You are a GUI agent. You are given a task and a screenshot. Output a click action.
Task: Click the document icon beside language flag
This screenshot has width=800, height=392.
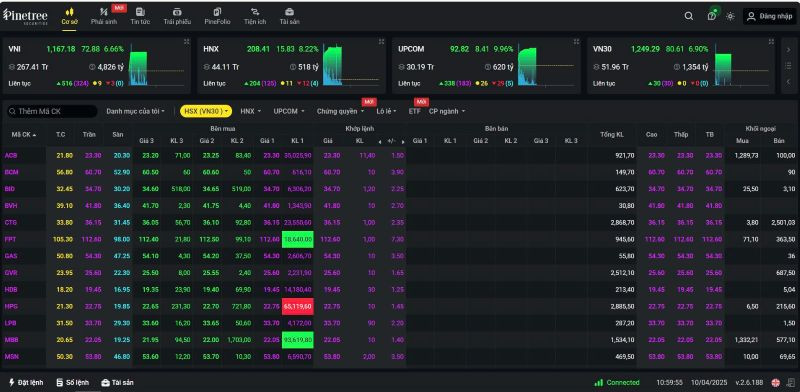(791, 382)
